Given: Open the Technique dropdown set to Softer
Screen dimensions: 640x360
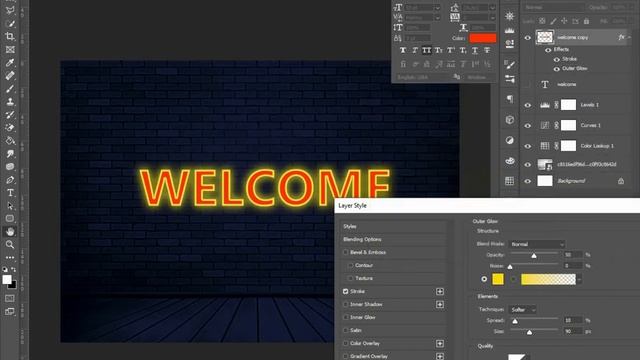Looking at the screenshot, I should click(x=522, y=310).
